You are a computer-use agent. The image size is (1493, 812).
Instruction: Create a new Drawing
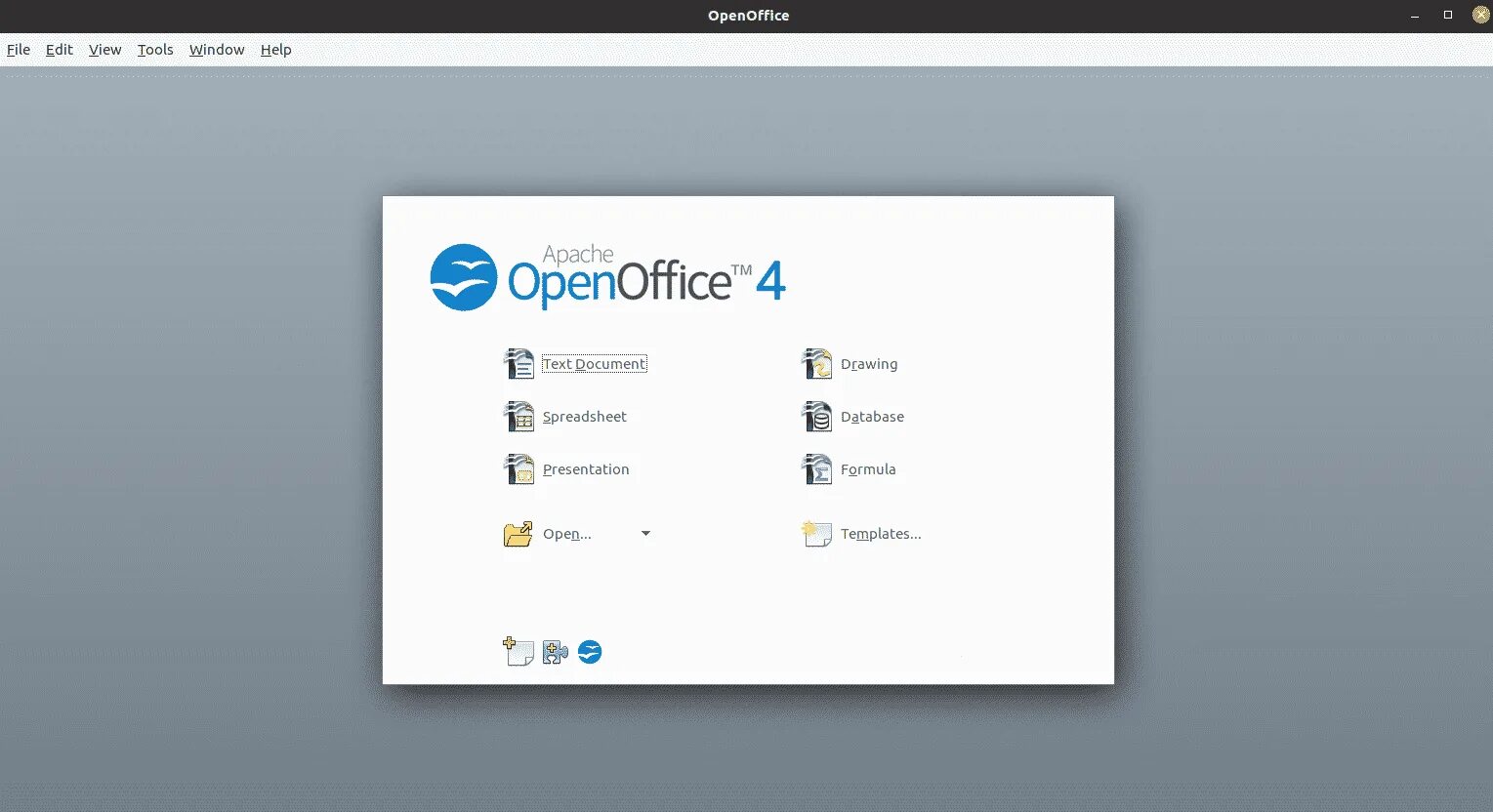pos(869,364)
